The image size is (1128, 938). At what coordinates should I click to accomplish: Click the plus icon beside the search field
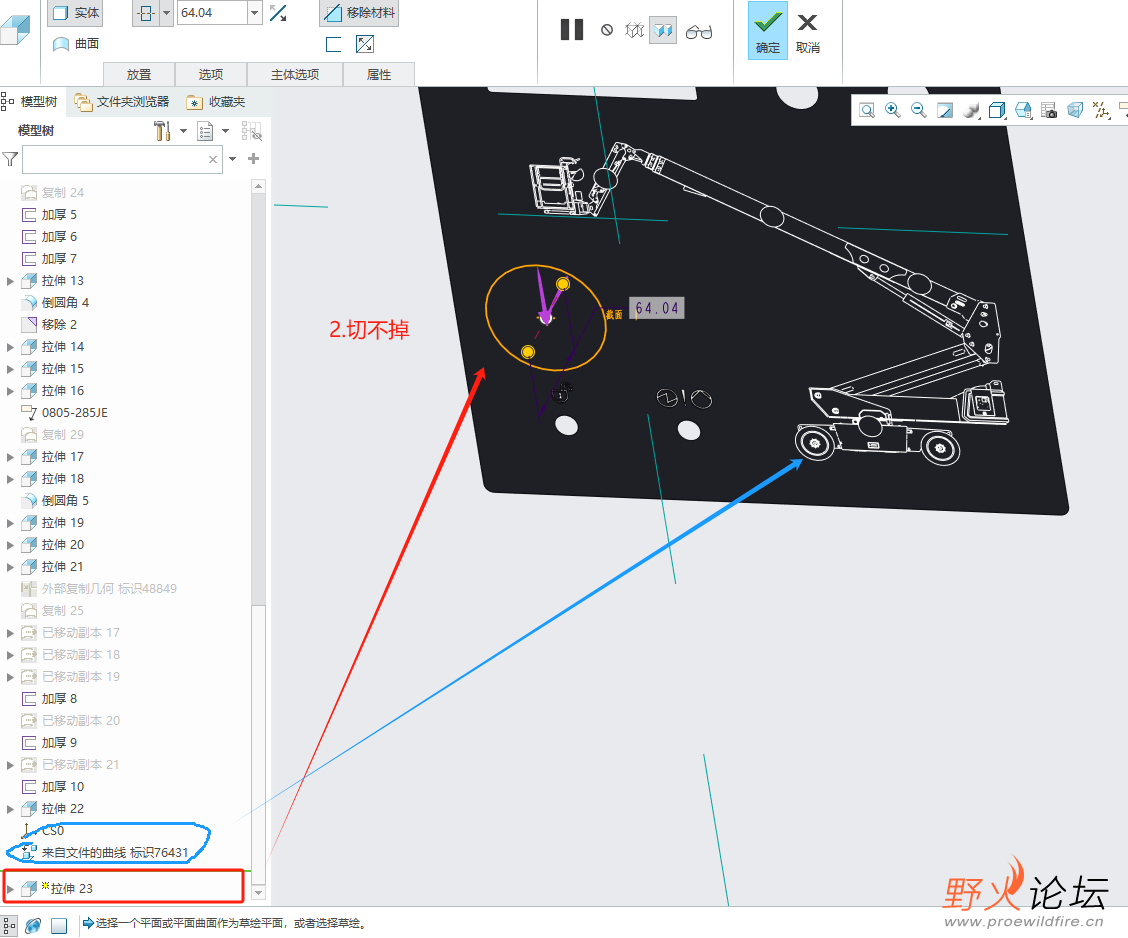point(253,159)
